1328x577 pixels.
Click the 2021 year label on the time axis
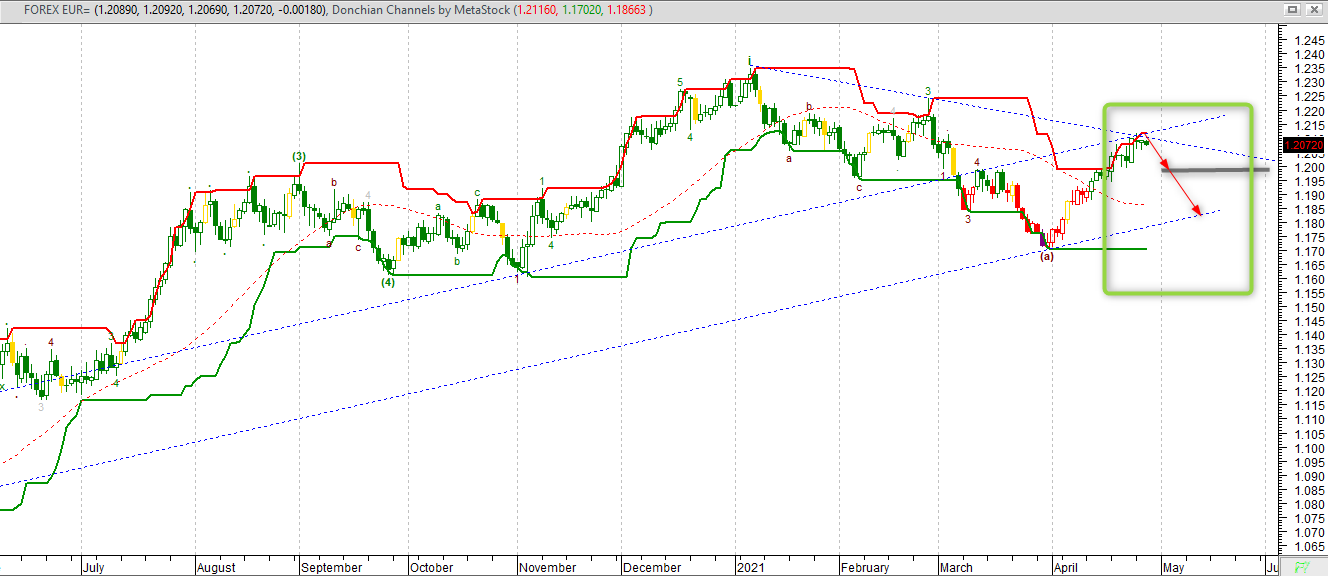pos(751,567)
